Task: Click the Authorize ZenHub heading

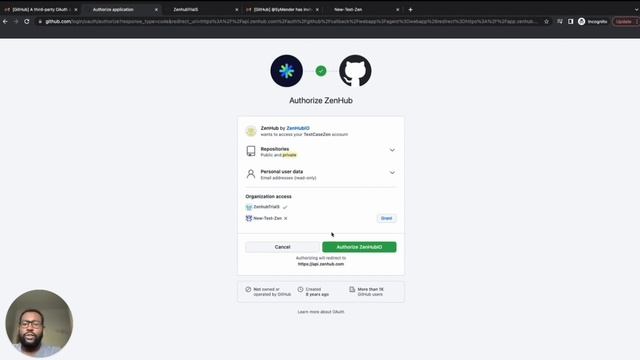Action: pyautogui.click(x=321, y=100)
